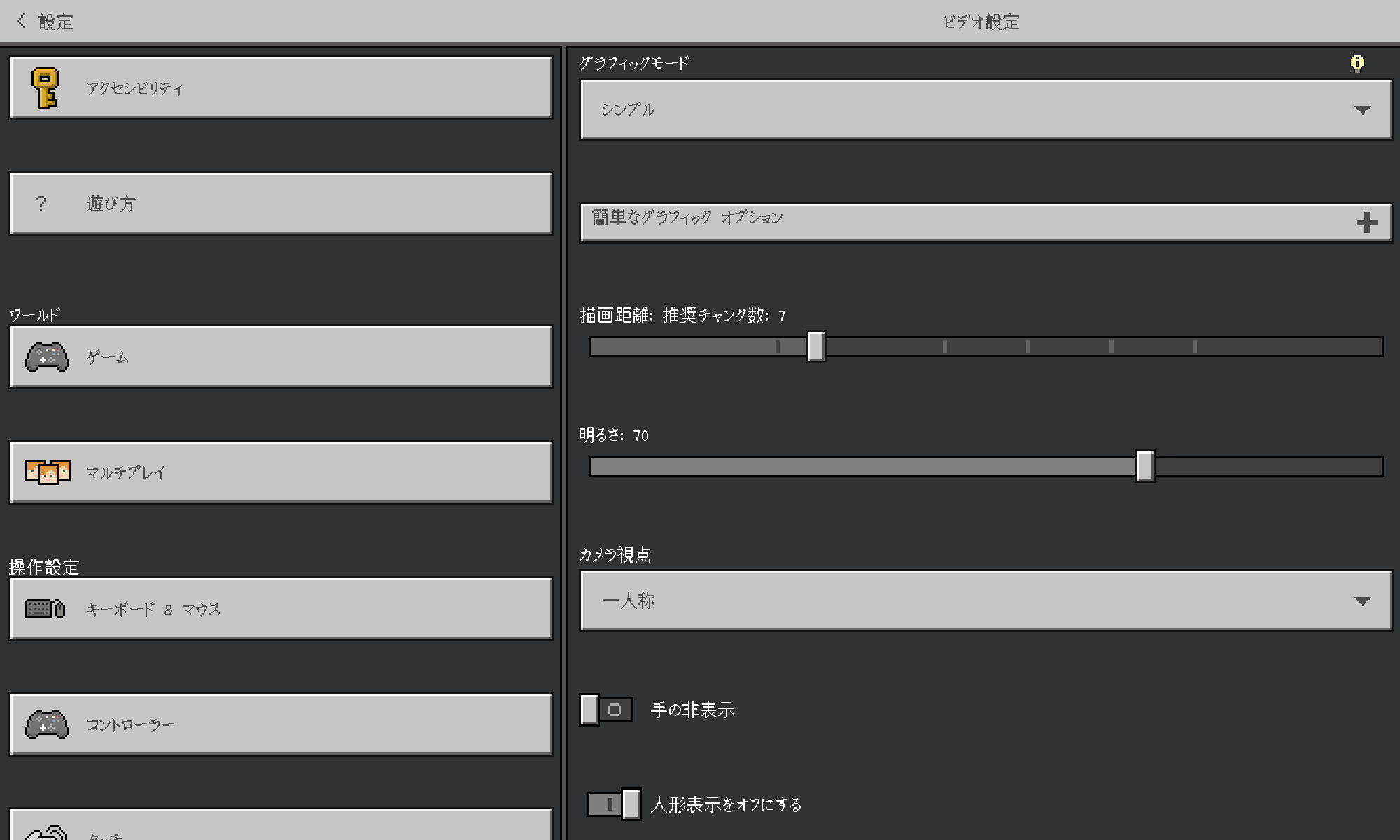Toggle the 人形表示をオフにする switch
Screen dimensions: 1400x840
pyautogui.click(x=614, y=804)
